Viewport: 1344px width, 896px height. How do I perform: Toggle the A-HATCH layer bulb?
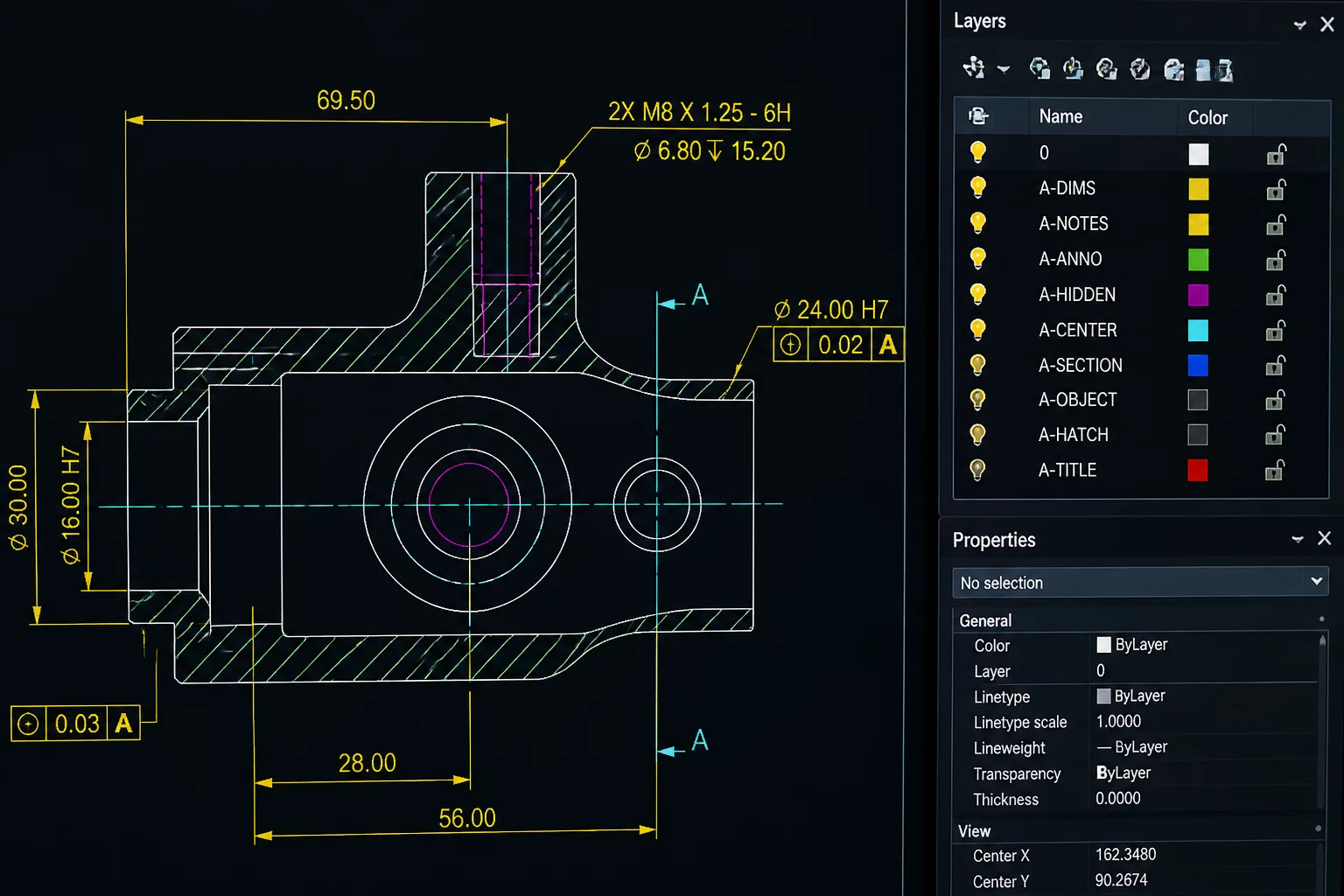(978, 435)
